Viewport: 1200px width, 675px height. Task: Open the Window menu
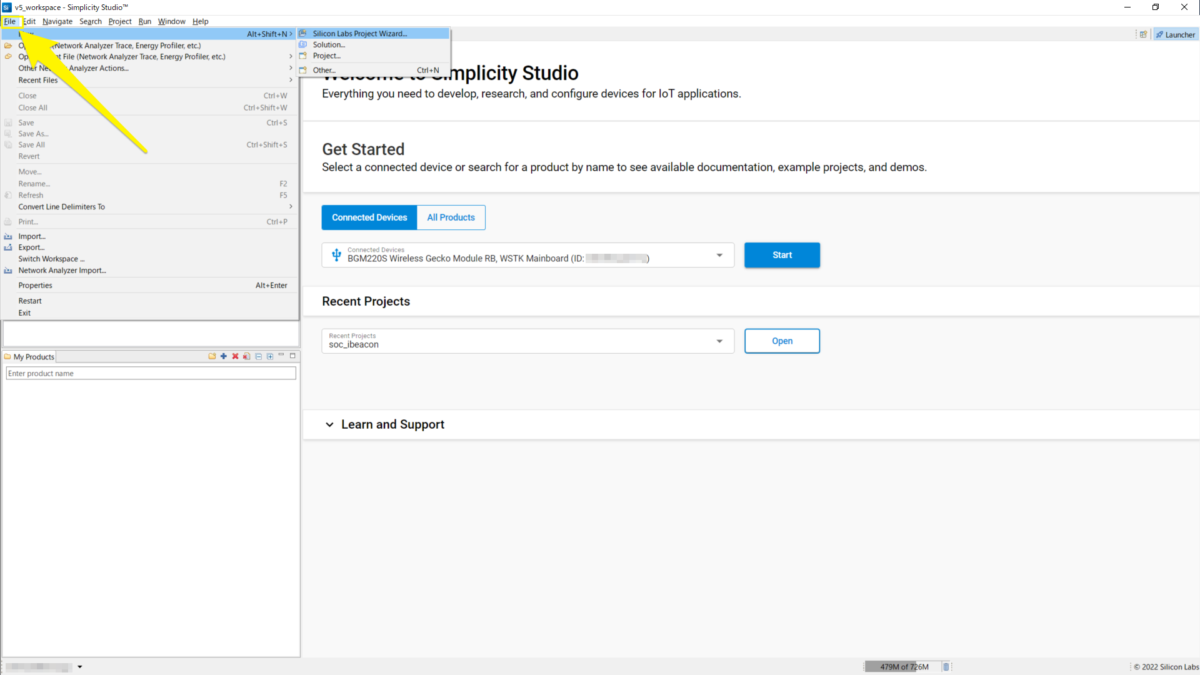pyautogui.click(x=172, y=21)
